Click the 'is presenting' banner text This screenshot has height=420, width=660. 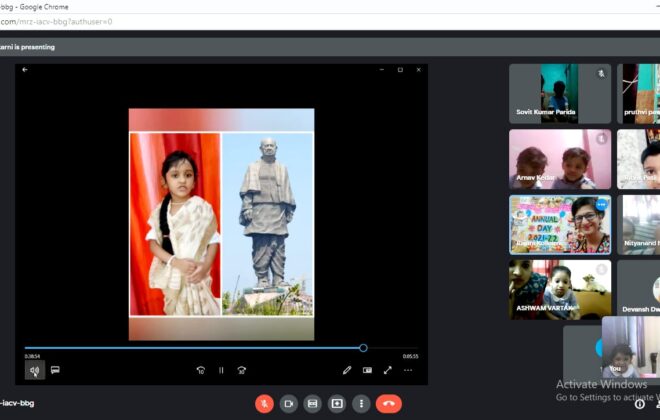tap(27, 47)
